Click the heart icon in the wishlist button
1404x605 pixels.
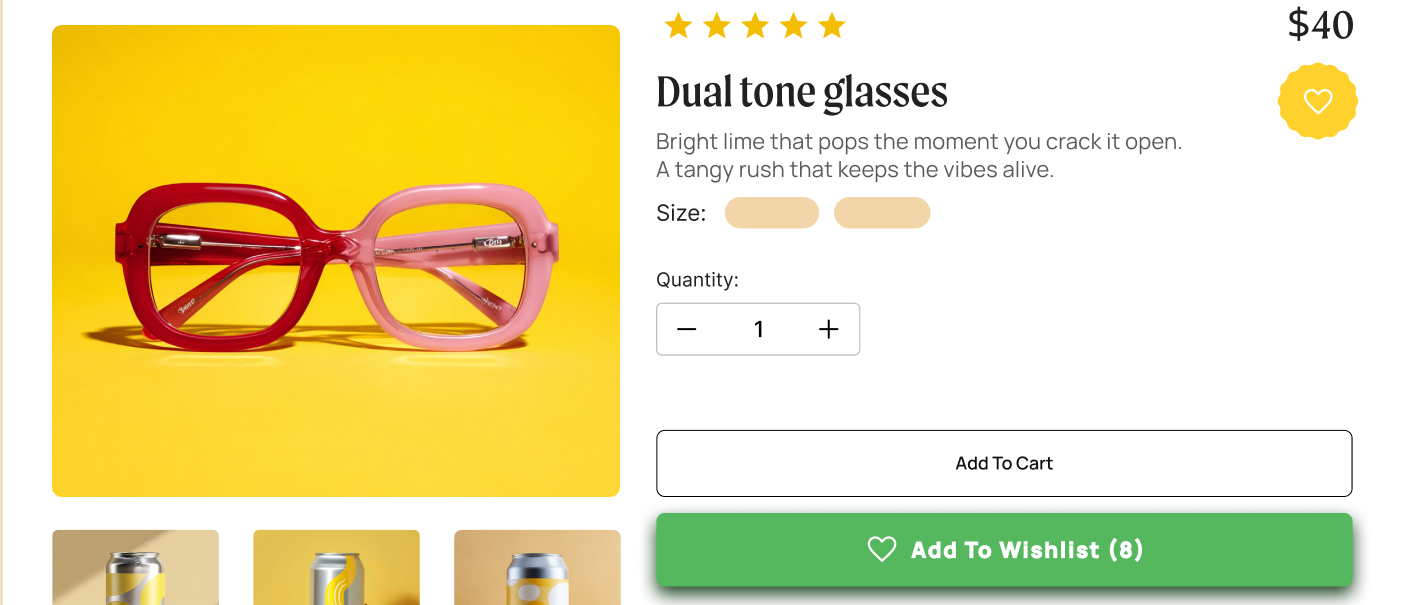point(881,549)
